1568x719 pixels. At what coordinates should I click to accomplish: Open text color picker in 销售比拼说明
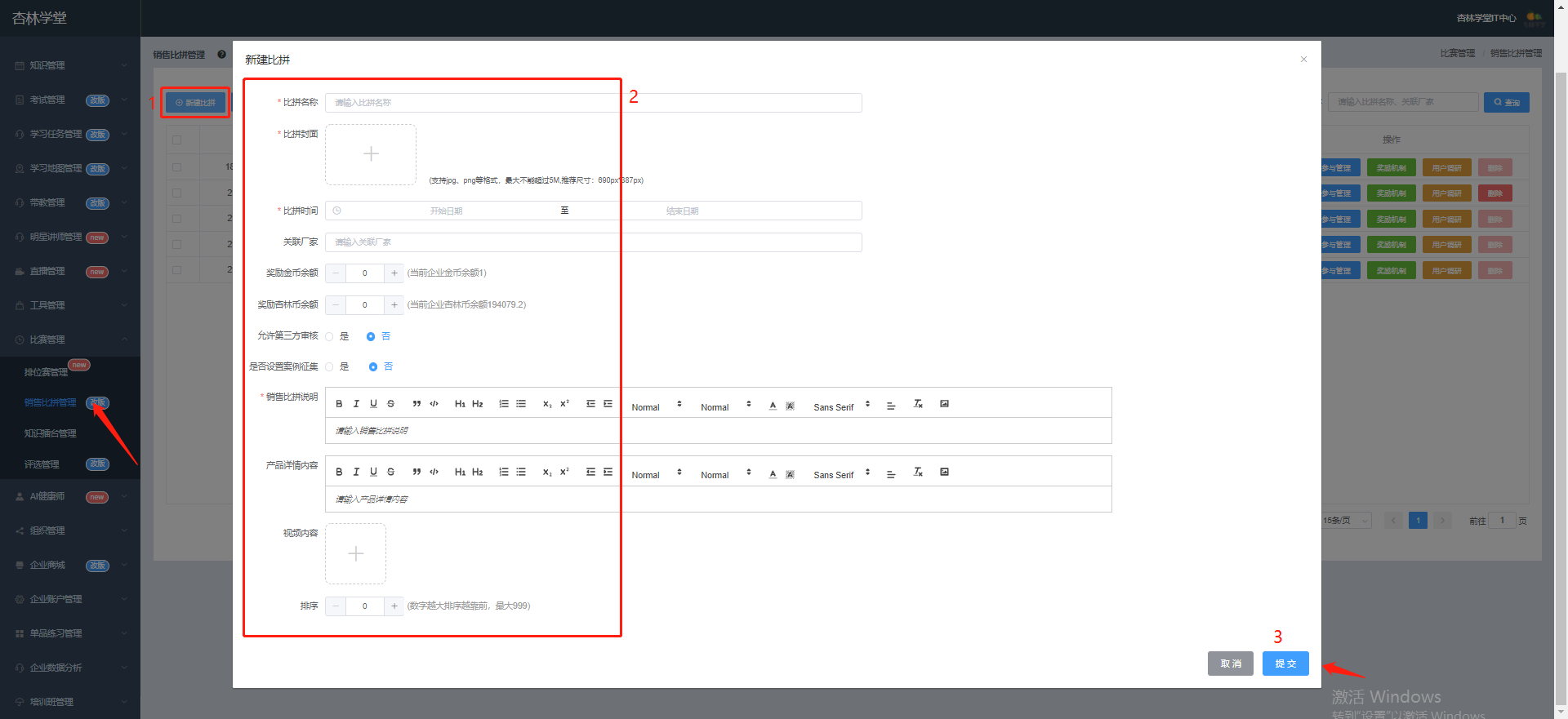coord(773,406)
